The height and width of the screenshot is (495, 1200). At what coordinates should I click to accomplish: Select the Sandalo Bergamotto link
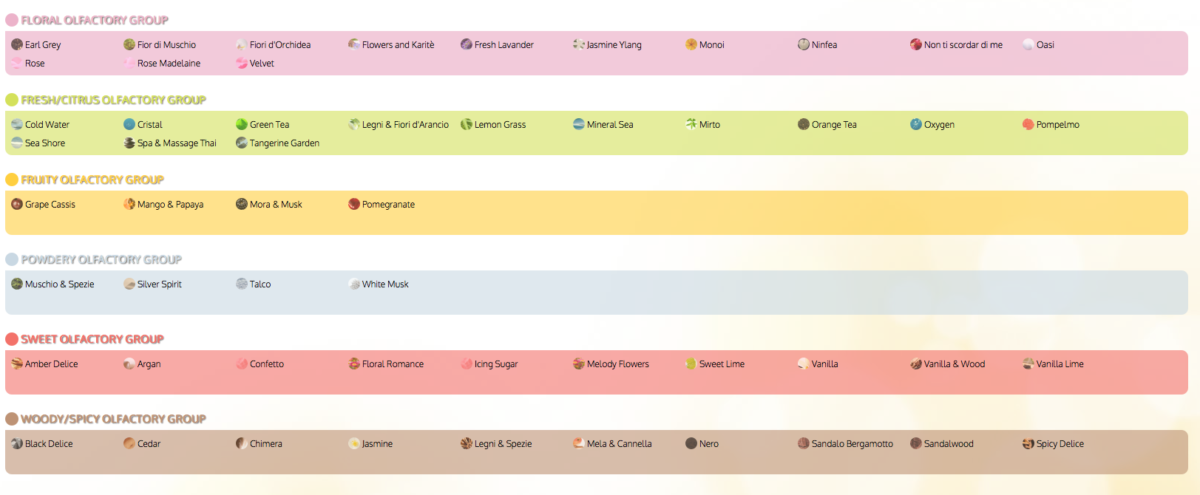pos(852,444)
